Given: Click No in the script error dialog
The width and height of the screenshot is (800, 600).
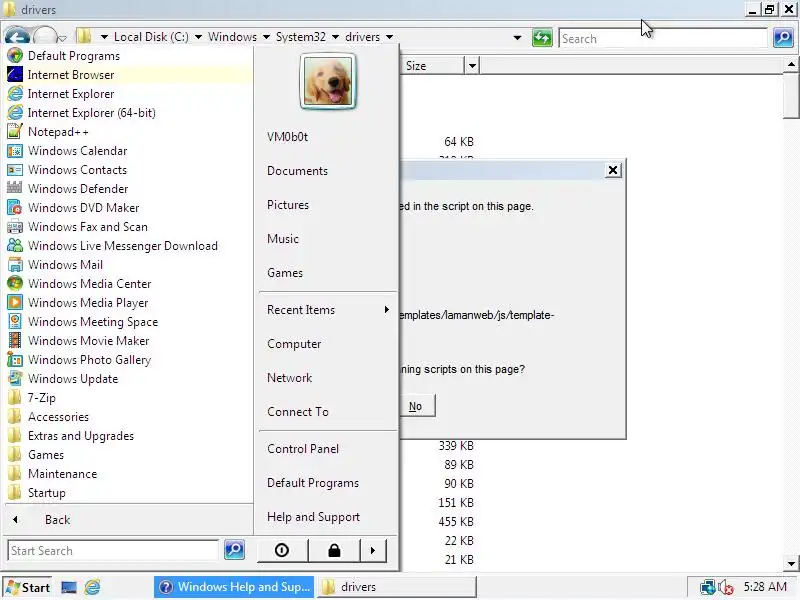Looking at the screenshot, I should [x=416, y=406].
